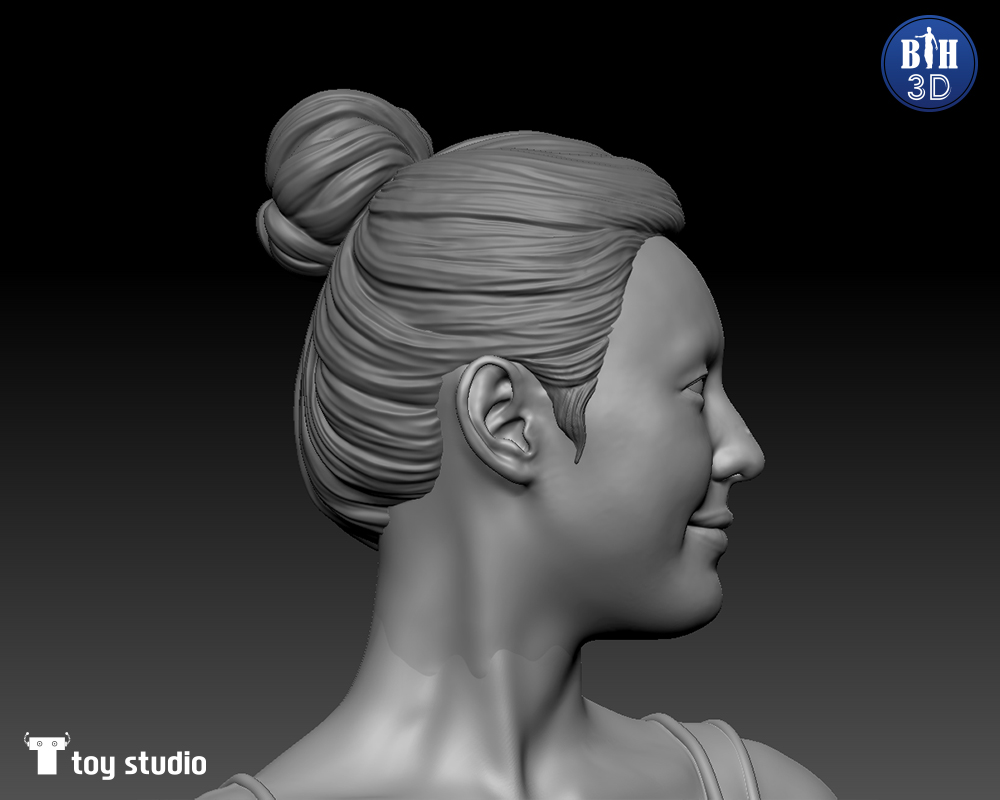Click the toy studio robot T icon

point(46,753)
